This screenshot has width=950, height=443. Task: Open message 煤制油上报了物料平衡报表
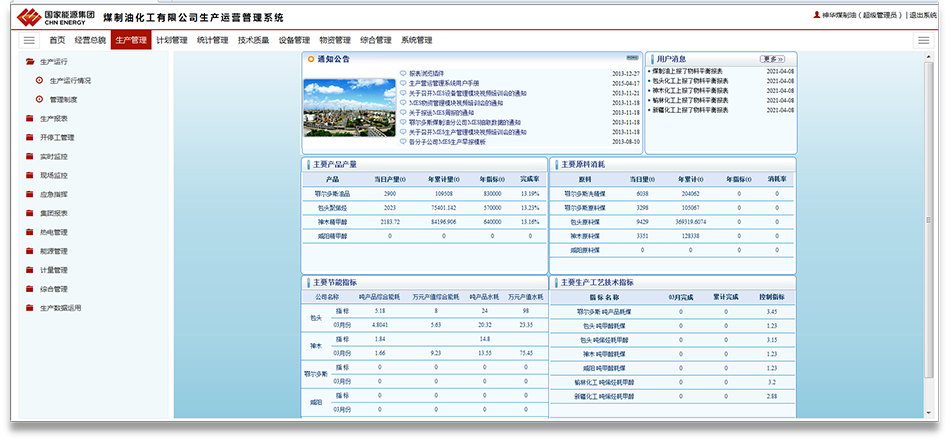click(690, 71)
